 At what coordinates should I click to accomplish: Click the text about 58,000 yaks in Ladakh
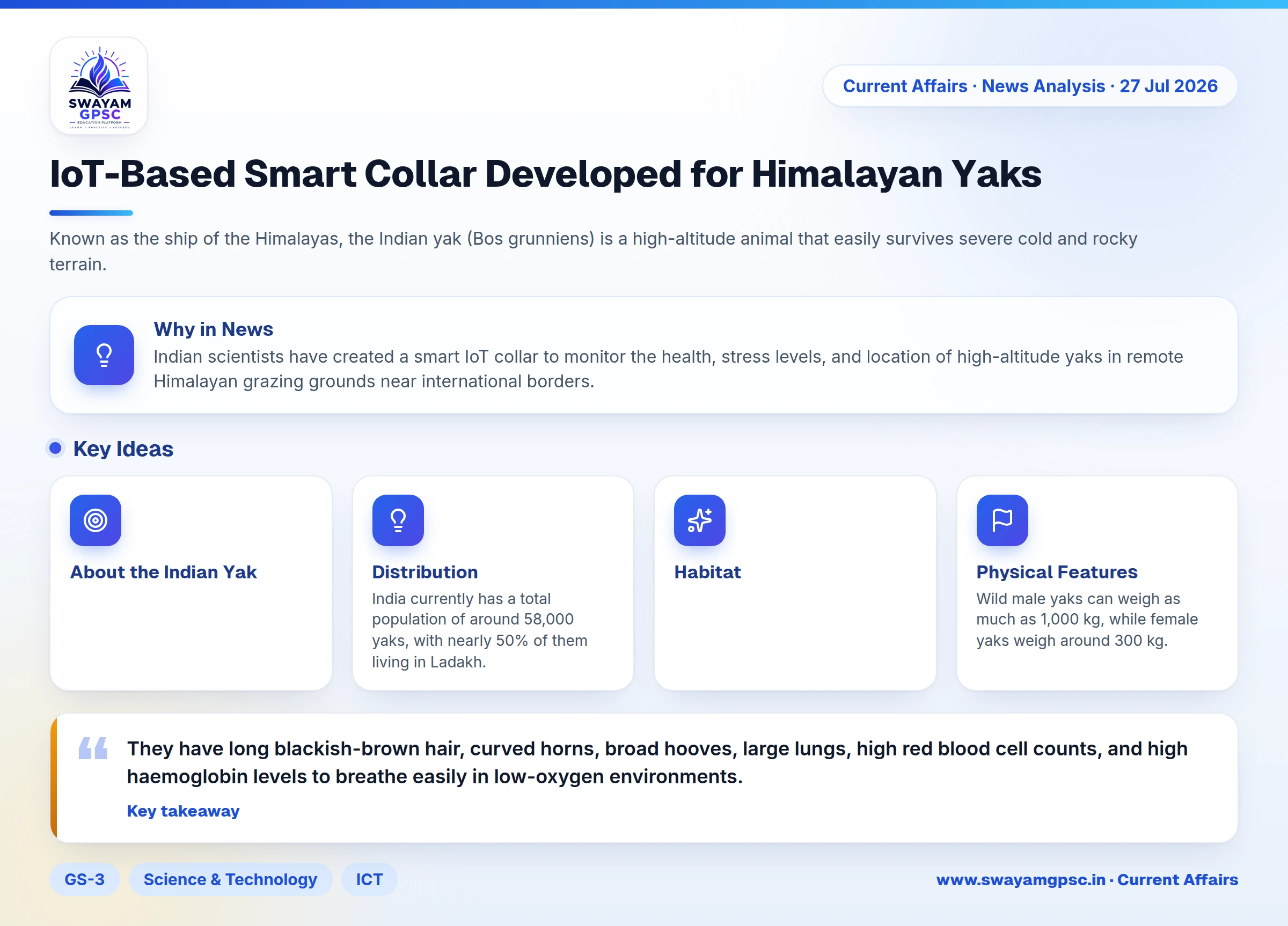[x=480, y=630]
